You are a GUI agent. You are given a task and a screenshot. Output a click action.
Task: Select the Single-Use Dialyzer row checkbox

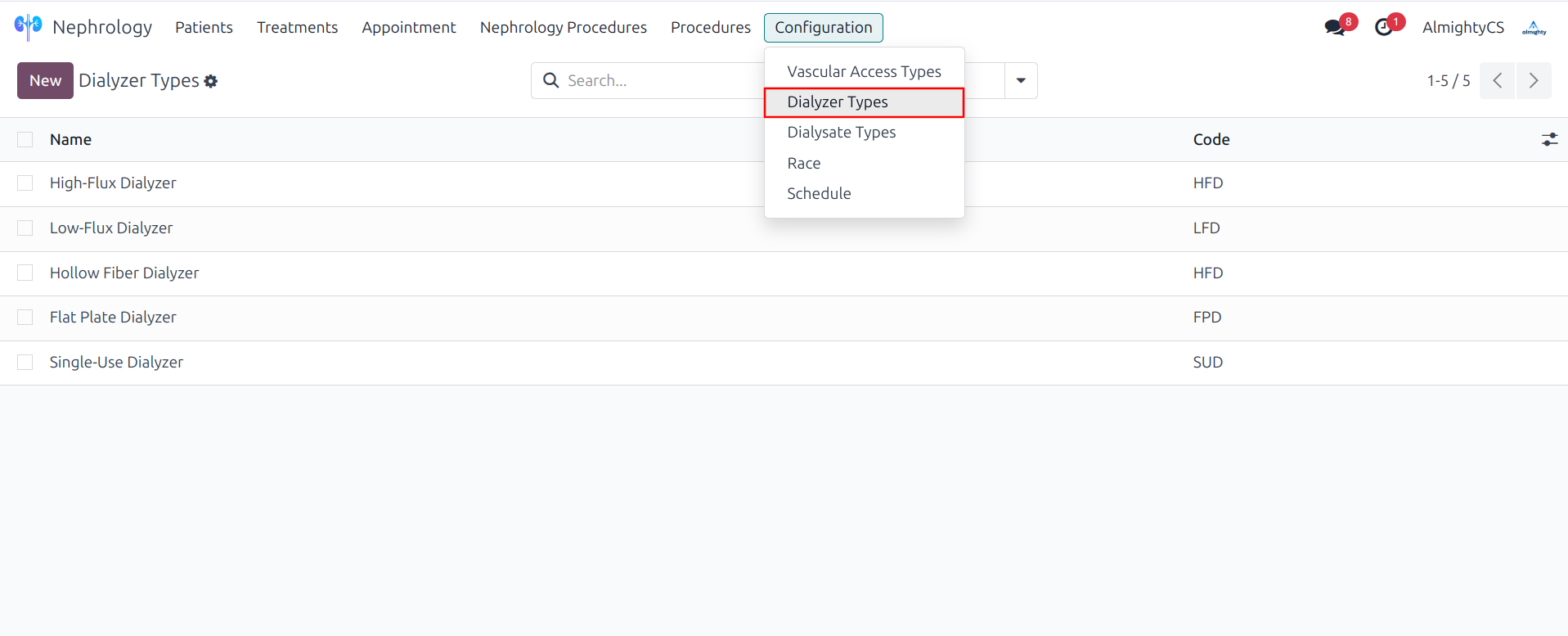pos(25,362)
